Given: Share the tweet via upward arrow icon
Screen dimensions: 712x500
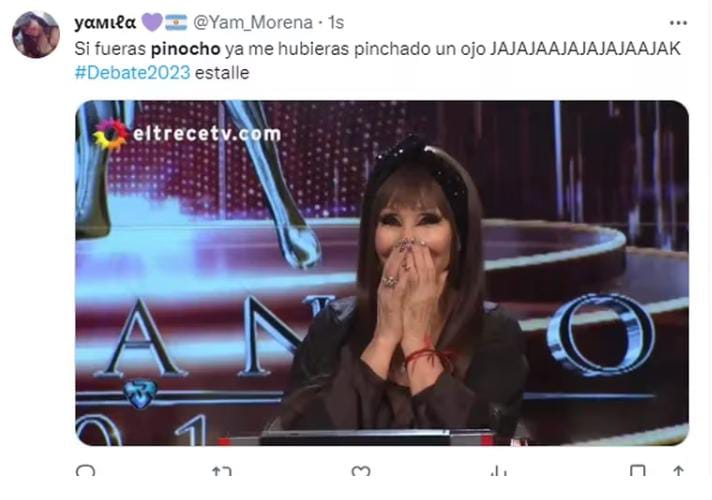Looking at the screenshot, I should pyautogui.click(x=678, y=471).
